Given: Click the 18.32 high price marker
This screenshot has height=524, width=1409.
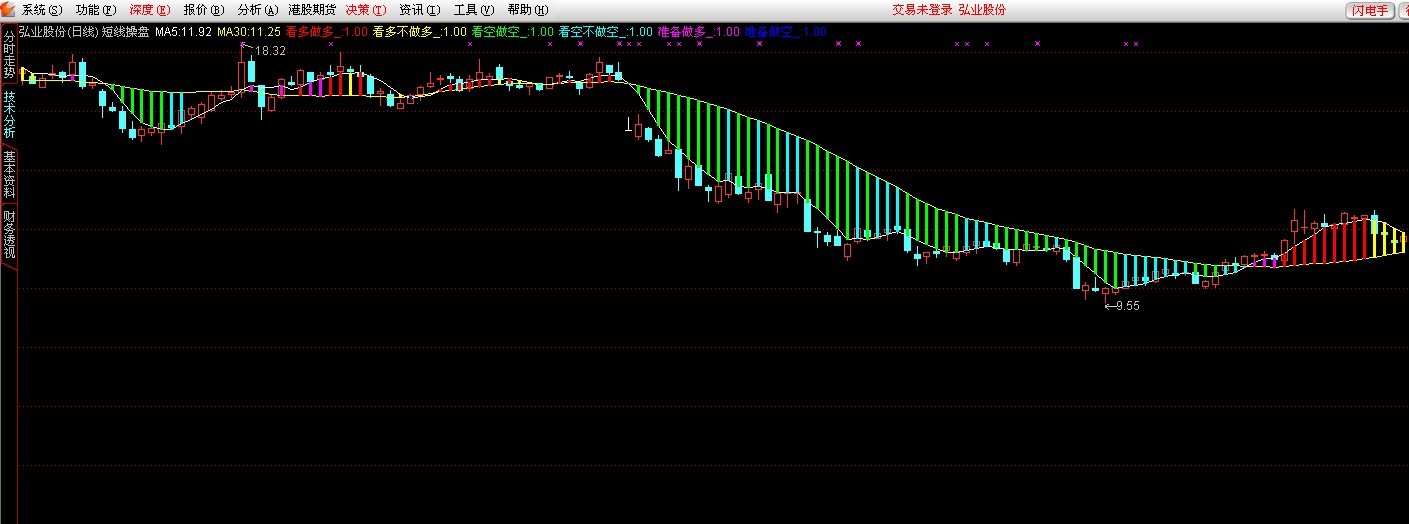Looking at the screenshot, I should pyautogui.click(x=271, y=50).
